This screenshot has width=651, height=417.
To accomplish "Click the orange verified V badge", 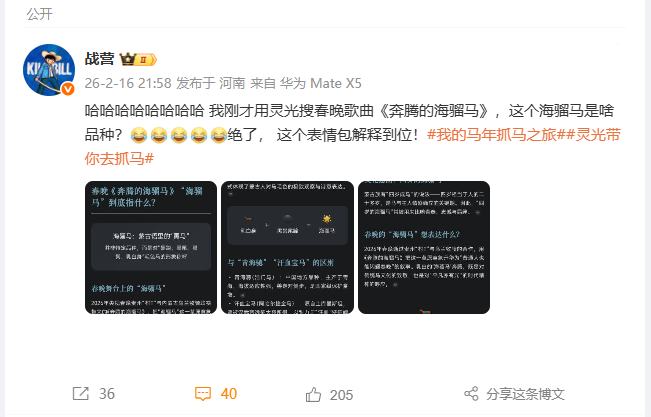I will tap(68, 89).
